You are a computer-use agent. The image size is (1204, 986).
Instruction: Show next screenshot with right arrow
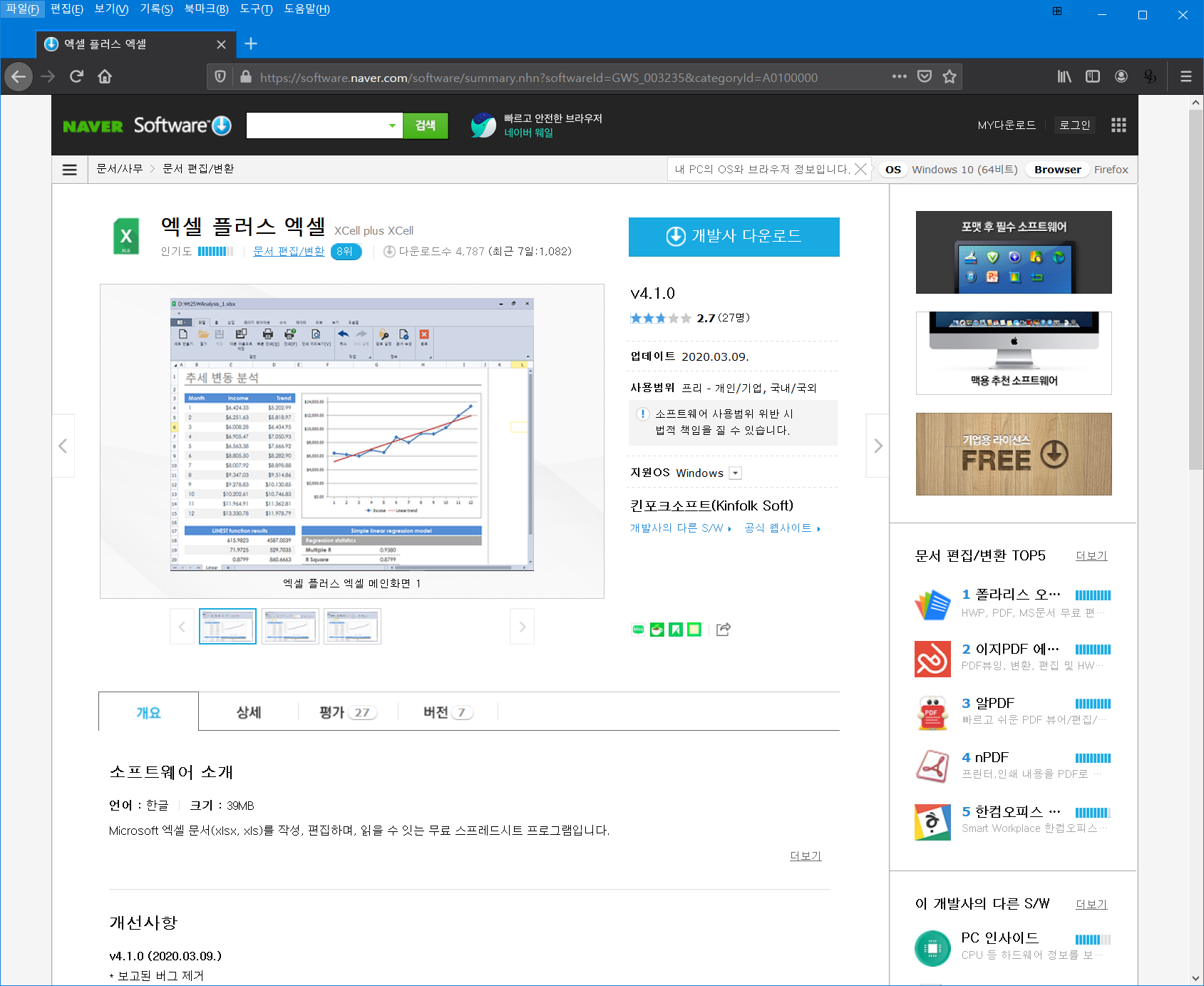coord(878,446)
